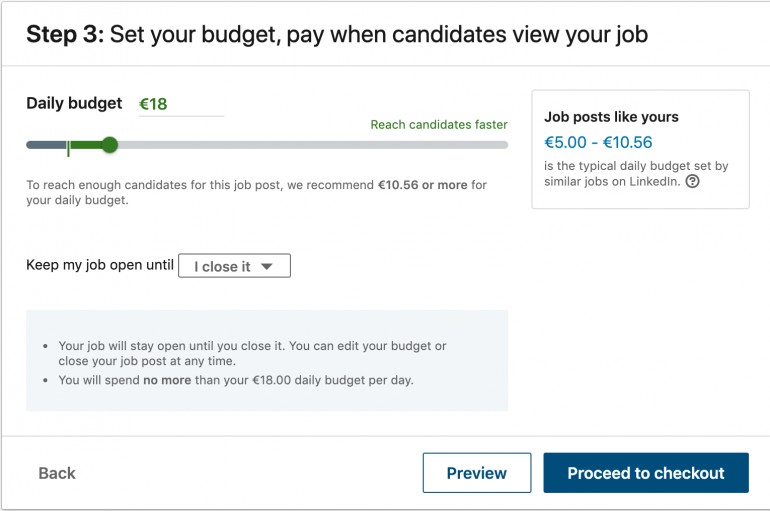The width and height of the screenshot is (770, 511).
Task: Click the Daily budget label
Action: (x=74, y=103)
